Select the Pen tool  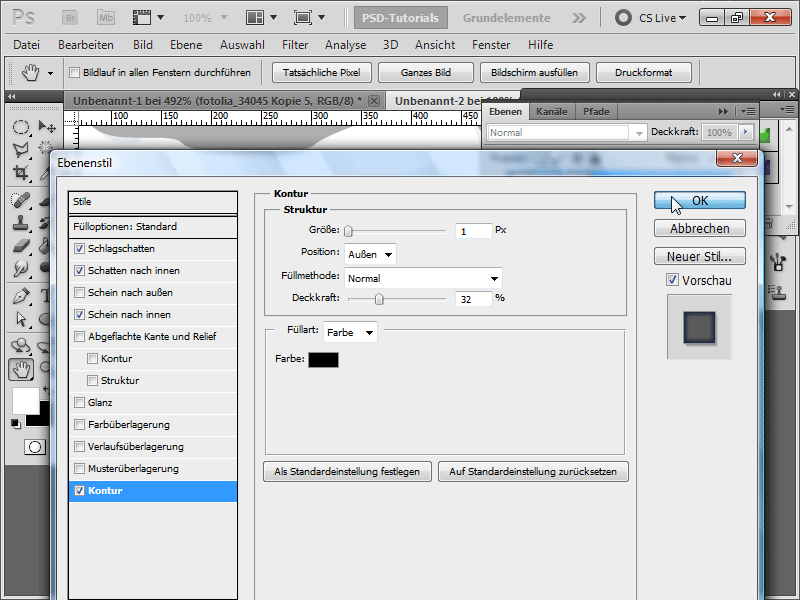click(x=20, y=296)
